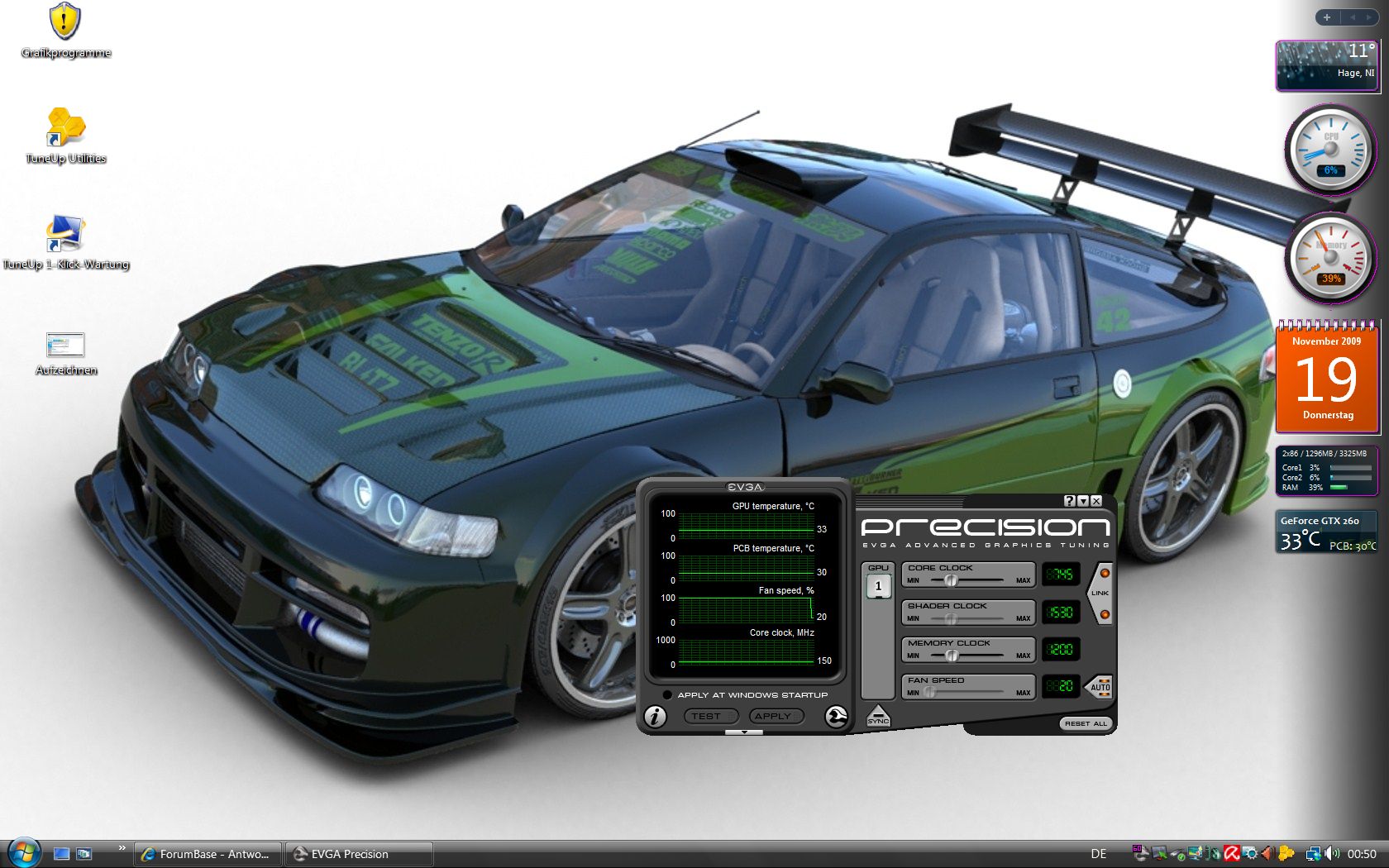Click the Core Clock slider handle
Viewport: 1389px width, 868px height.
click(x=951, y=580)
